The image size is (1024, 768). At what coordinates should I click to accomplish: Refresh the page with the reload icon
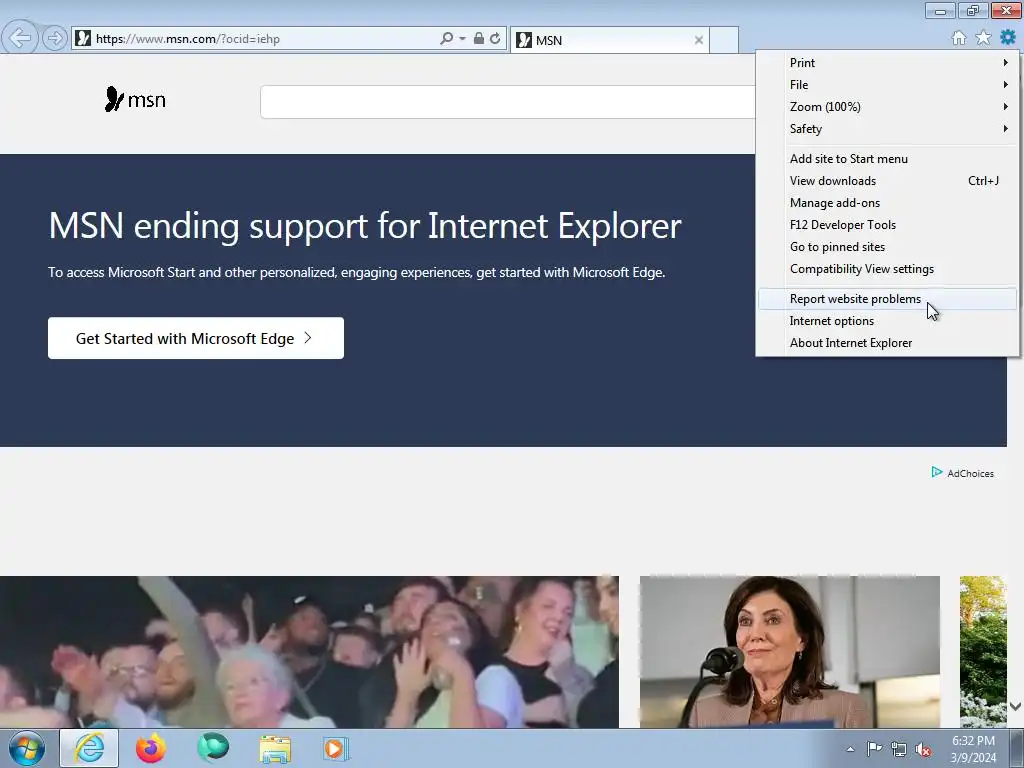(495, 39)
